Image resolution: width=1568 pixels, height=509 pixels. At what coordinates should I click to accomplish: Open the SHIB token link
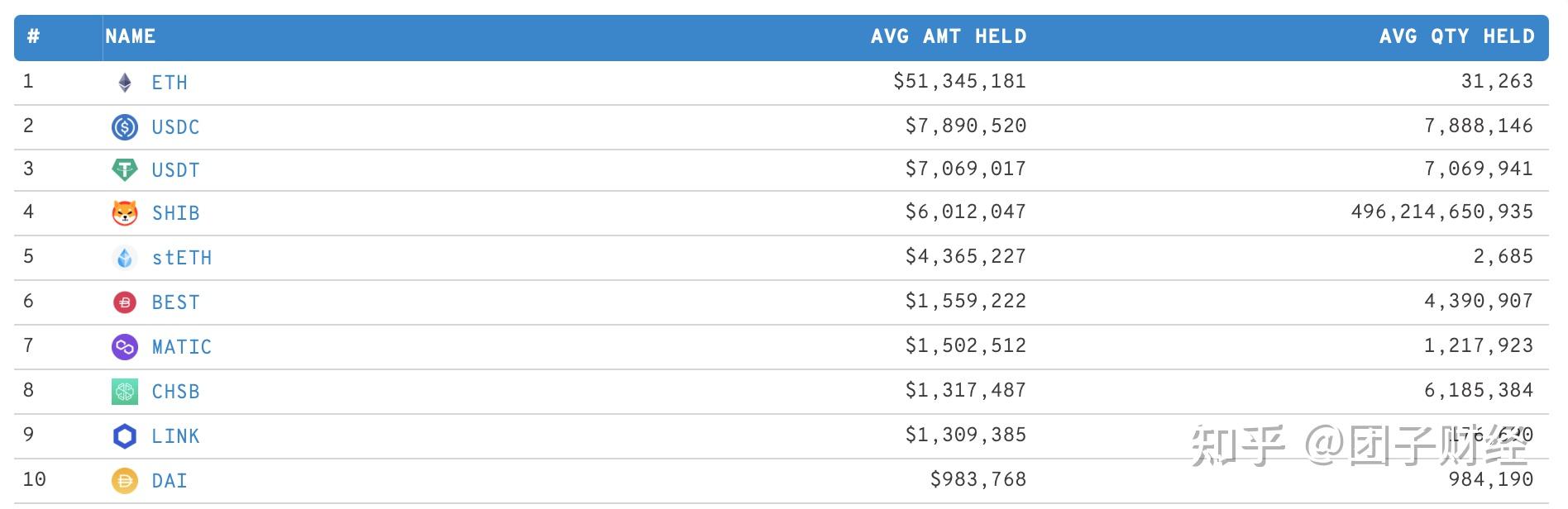(175, 213)
